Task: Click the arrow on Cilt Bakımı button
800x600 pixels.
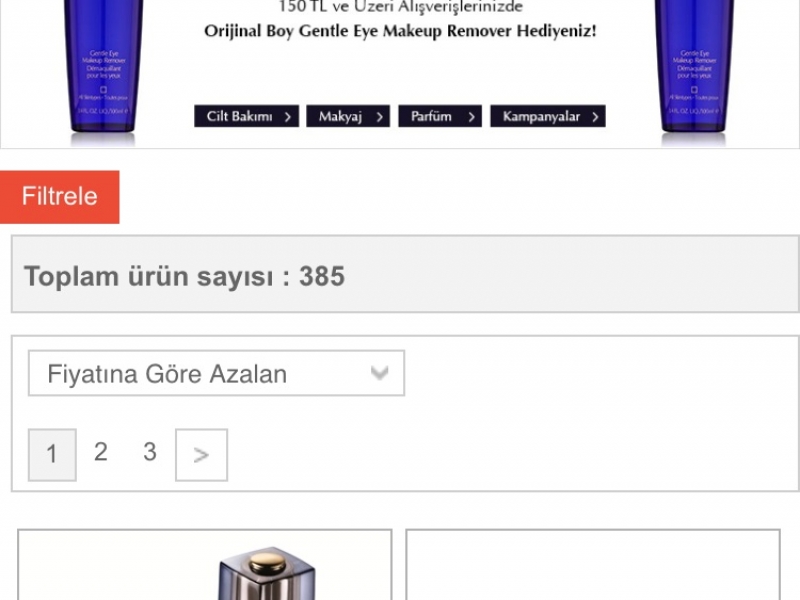Action: 288,117
